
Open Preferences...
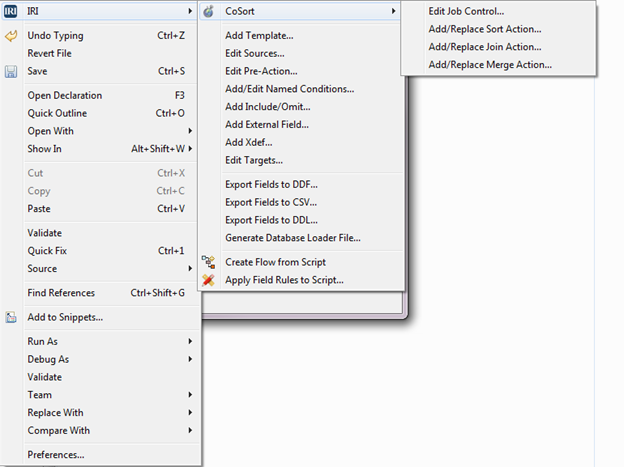(101, 455)
